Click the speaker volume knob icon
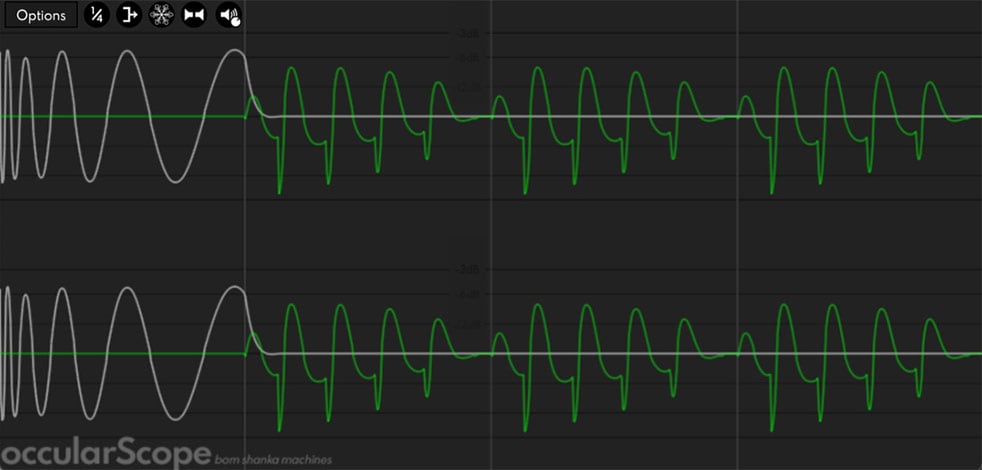Screen dimensions: 982x470 click(229, 15)
